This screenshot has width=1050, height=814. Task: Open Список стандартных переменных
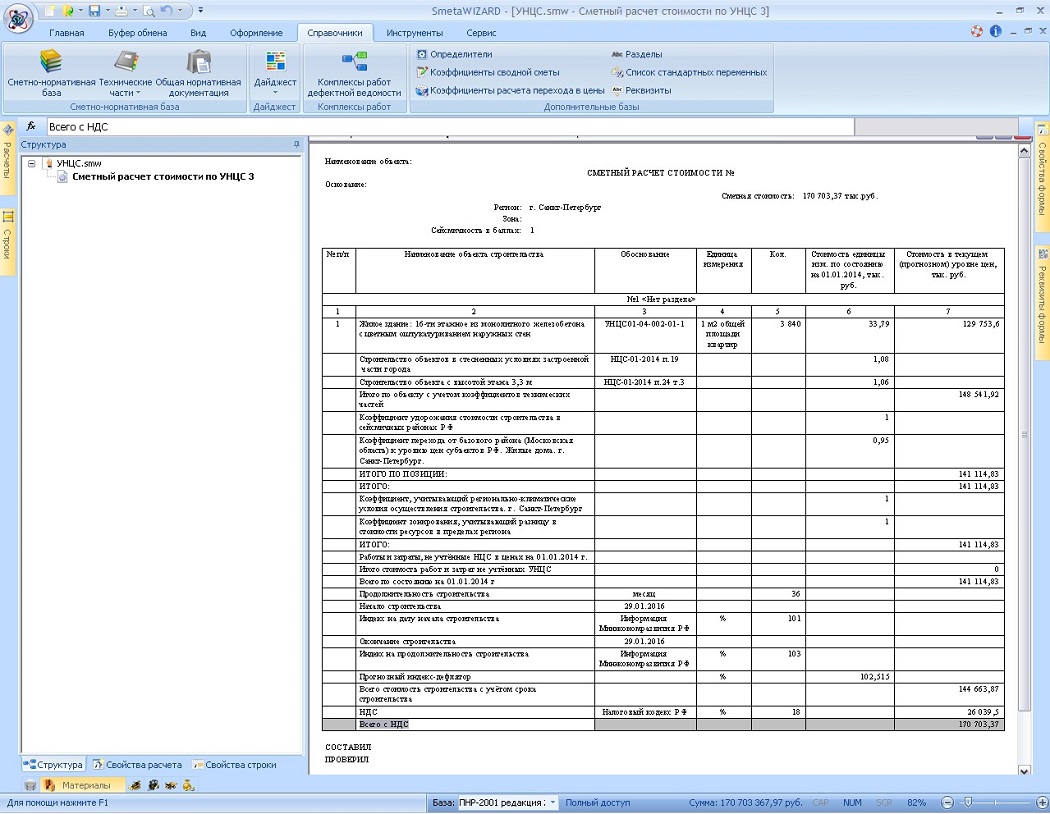pyautogui.click(x=689, y=72)
